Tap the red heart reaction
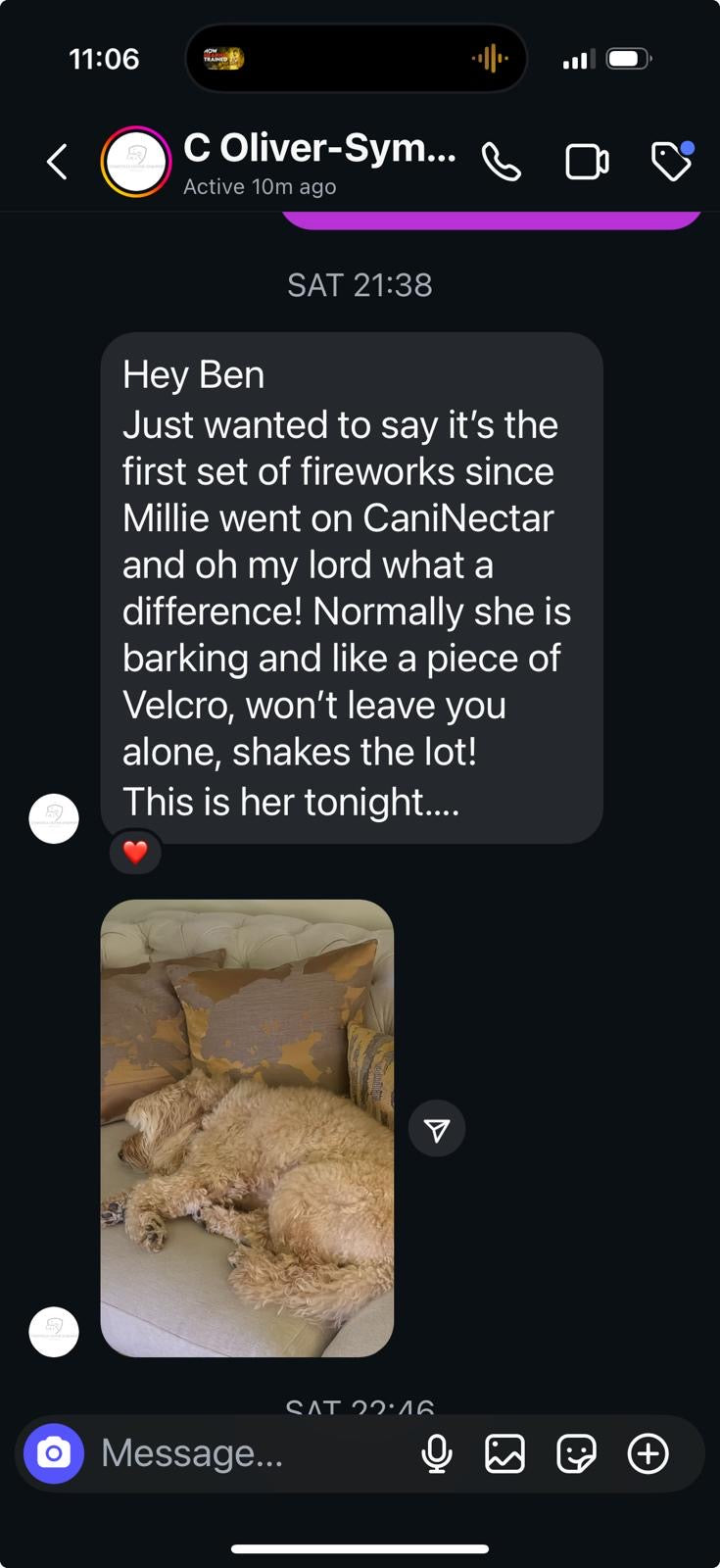The image size is (720, 1568). coord(135,853)
